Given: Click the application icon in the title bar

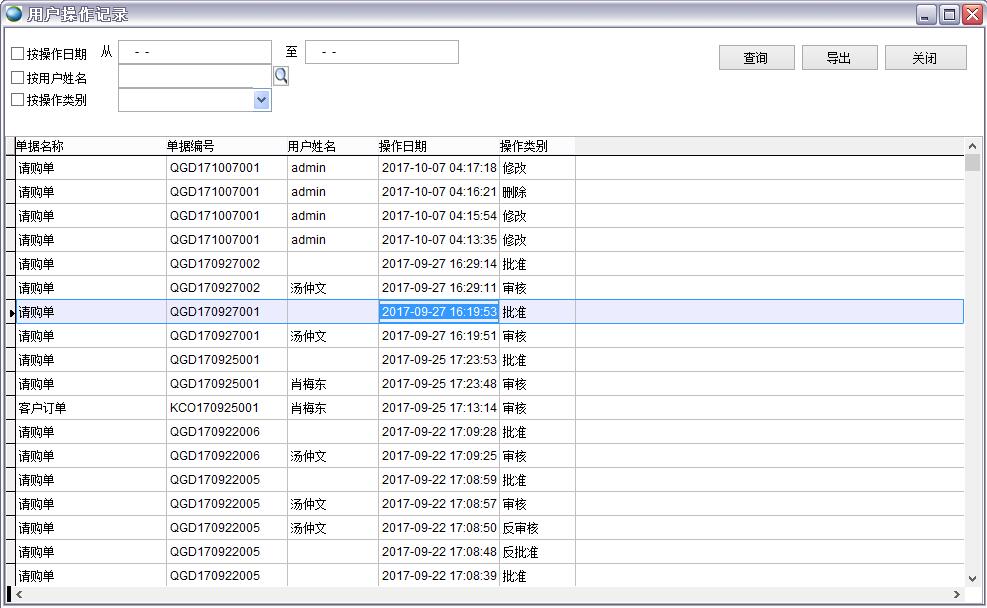Looking at the screenshot, I should 14,14.
